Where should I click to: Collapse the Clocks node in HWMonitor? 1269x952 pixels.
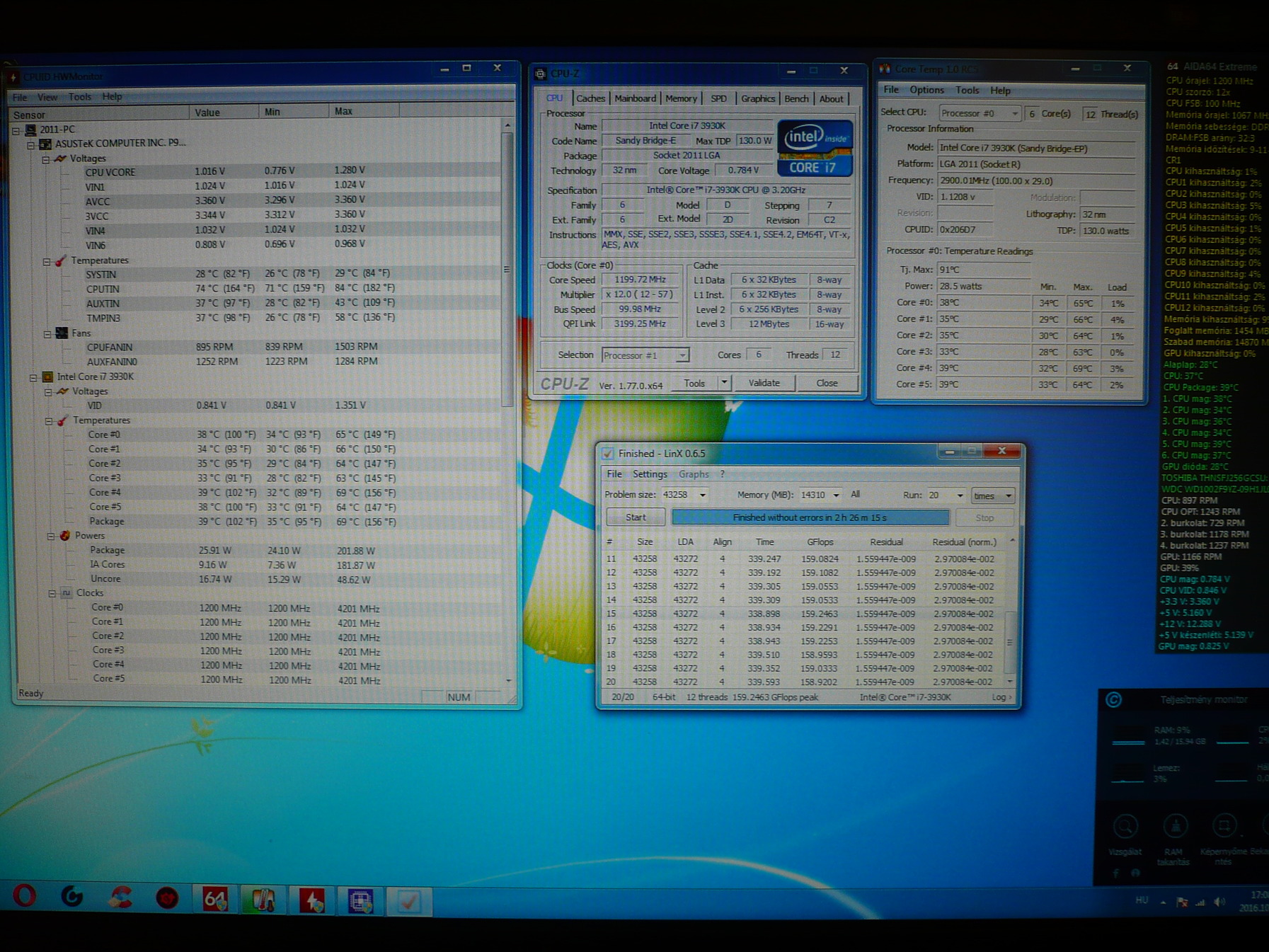pyautogui.click(x=52, y=594)
